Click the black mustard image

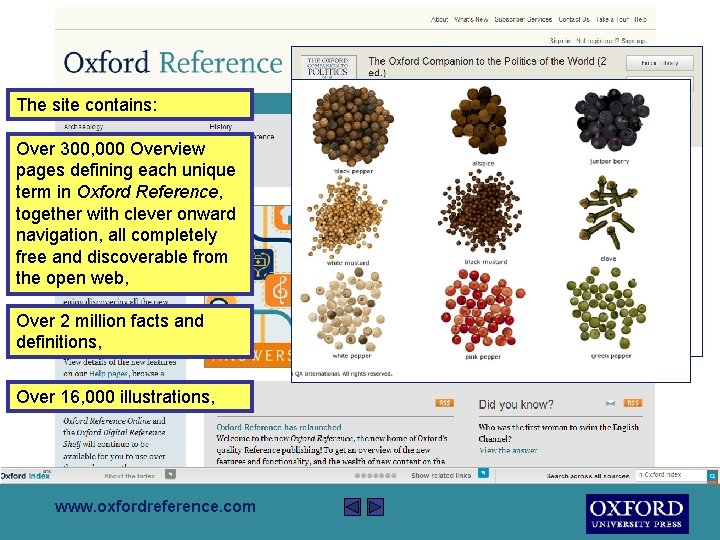pyautogui.click(x=481, y=212)
